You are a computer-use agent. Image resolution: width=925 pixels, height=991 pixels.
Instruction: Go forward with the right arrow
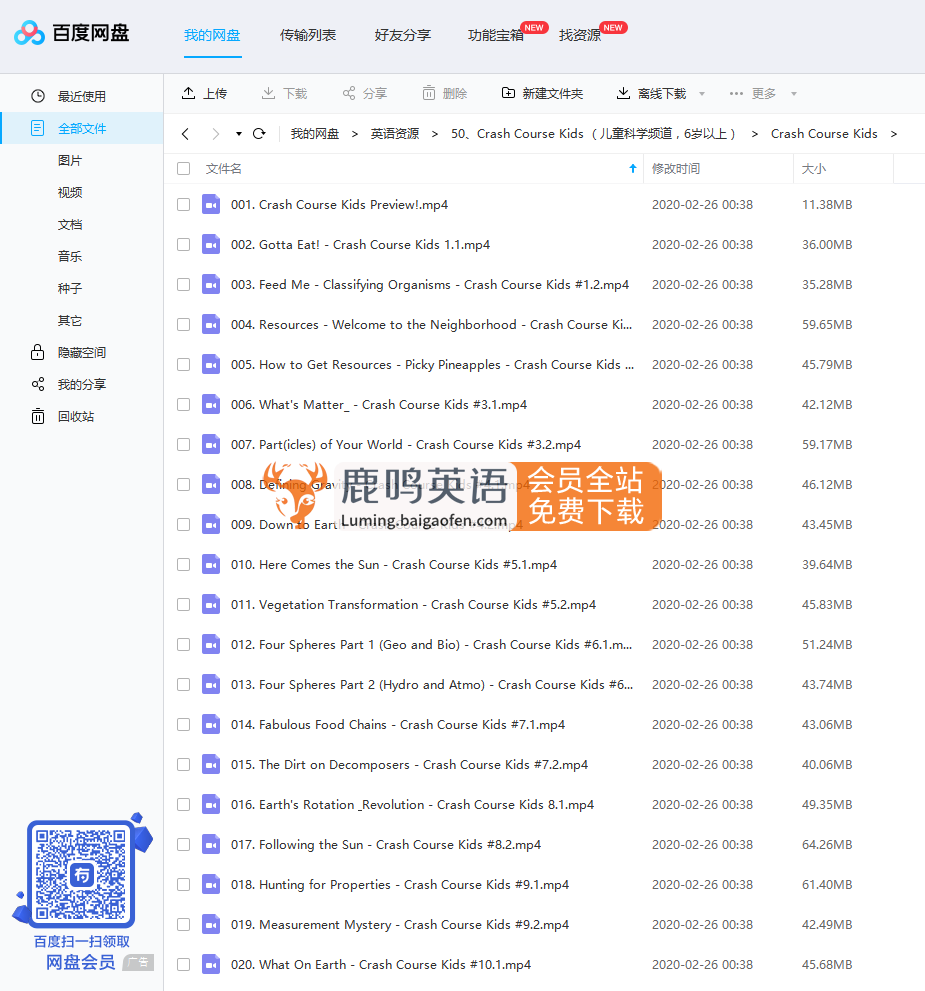(216, 133)
